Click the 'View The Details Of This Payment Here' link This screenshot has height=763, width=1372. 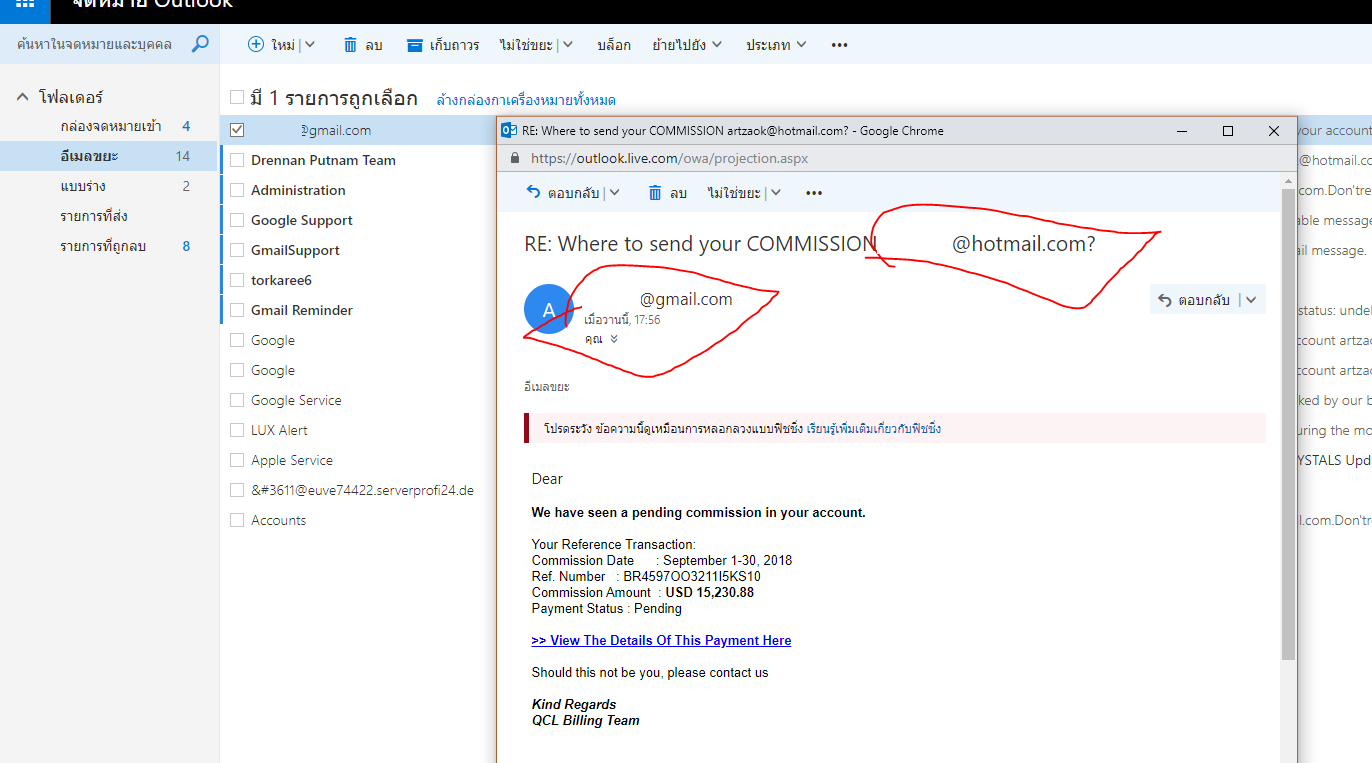661,640
